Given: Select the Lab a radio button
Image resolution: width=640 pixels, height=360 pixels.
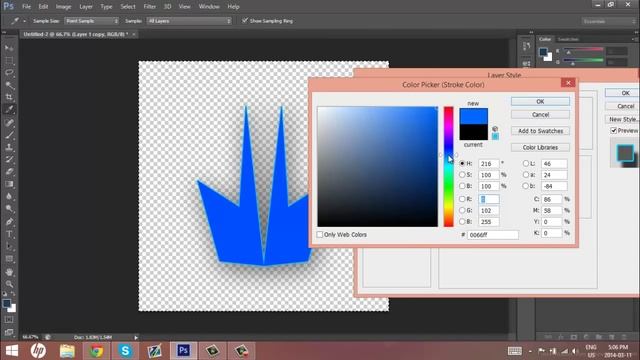Looking at the screenshot, I should (x=526, y=175).
